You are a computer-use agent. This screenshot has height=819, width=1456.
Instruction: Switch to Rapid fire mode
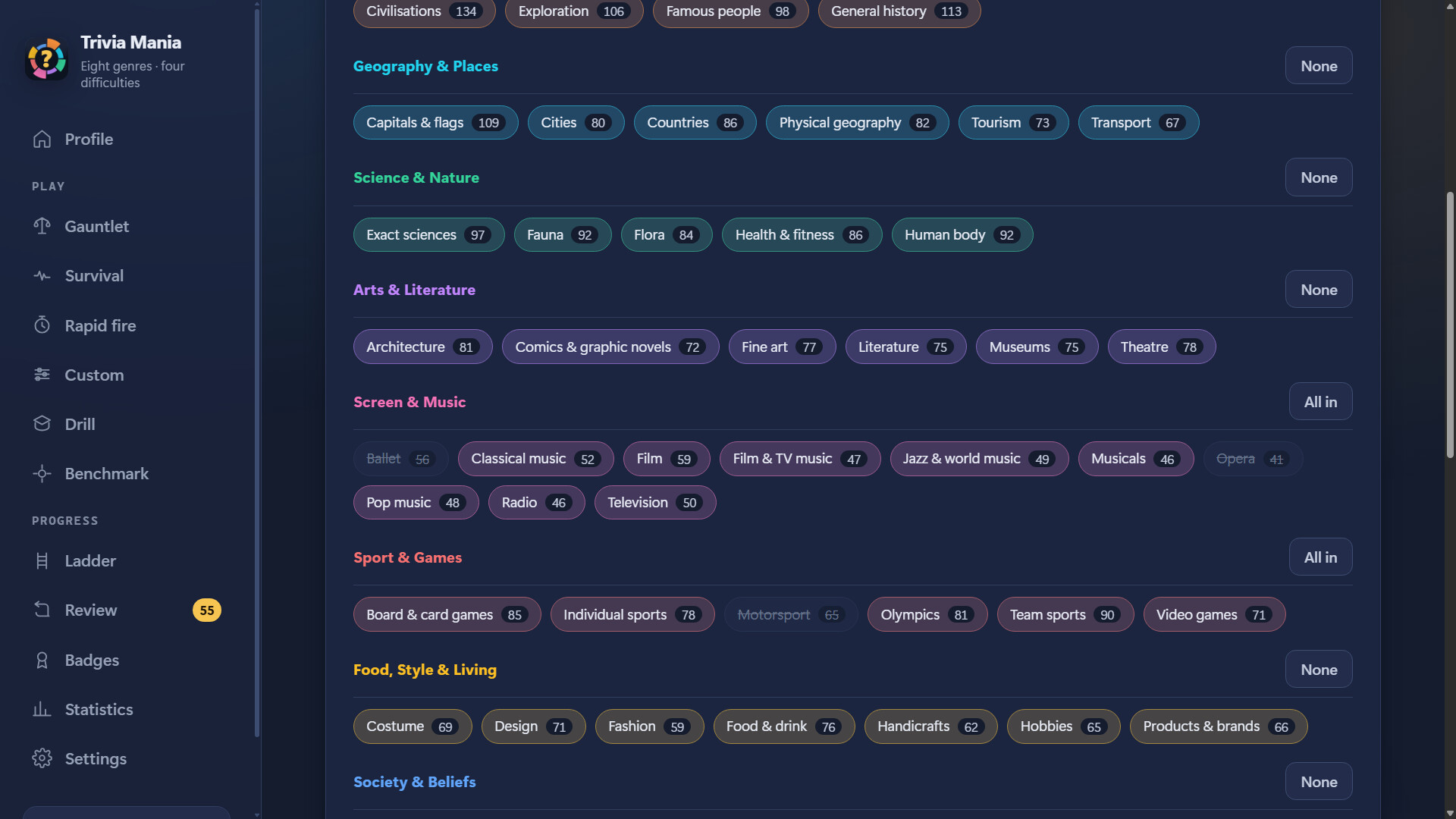click(126, 325)
